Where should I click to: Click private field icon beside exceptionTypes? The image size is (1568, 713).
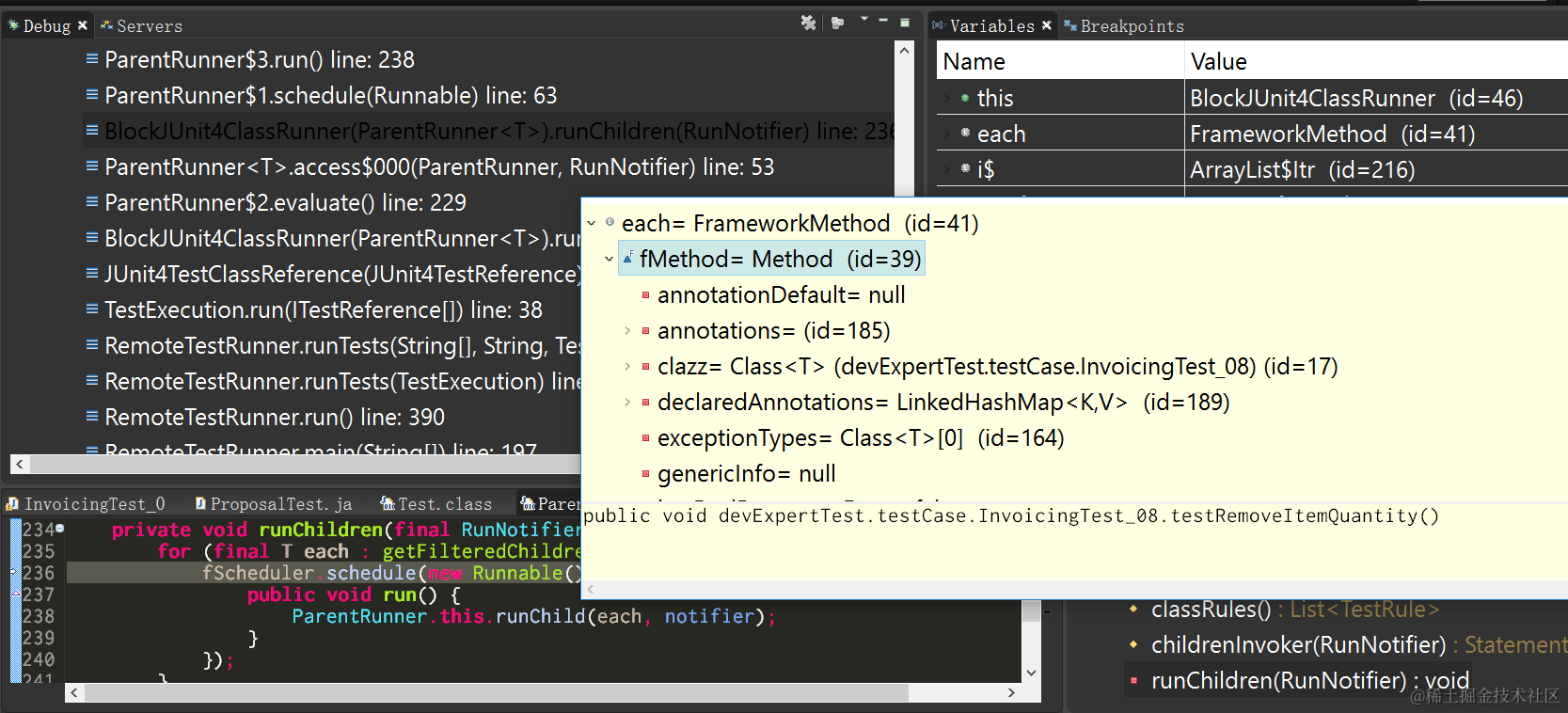tap(645, 438)
